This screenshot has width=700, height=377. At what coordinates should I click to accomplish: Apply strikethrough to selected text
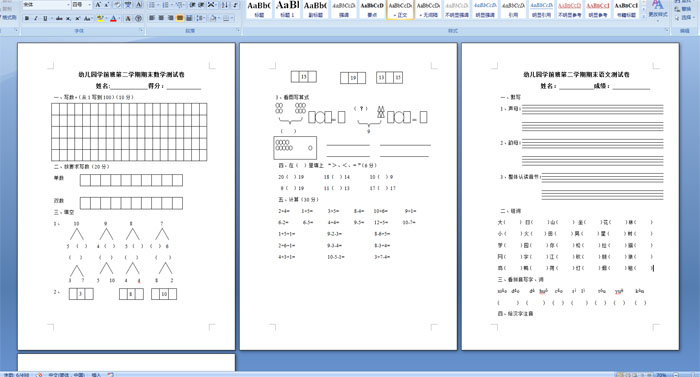point(58,18)
